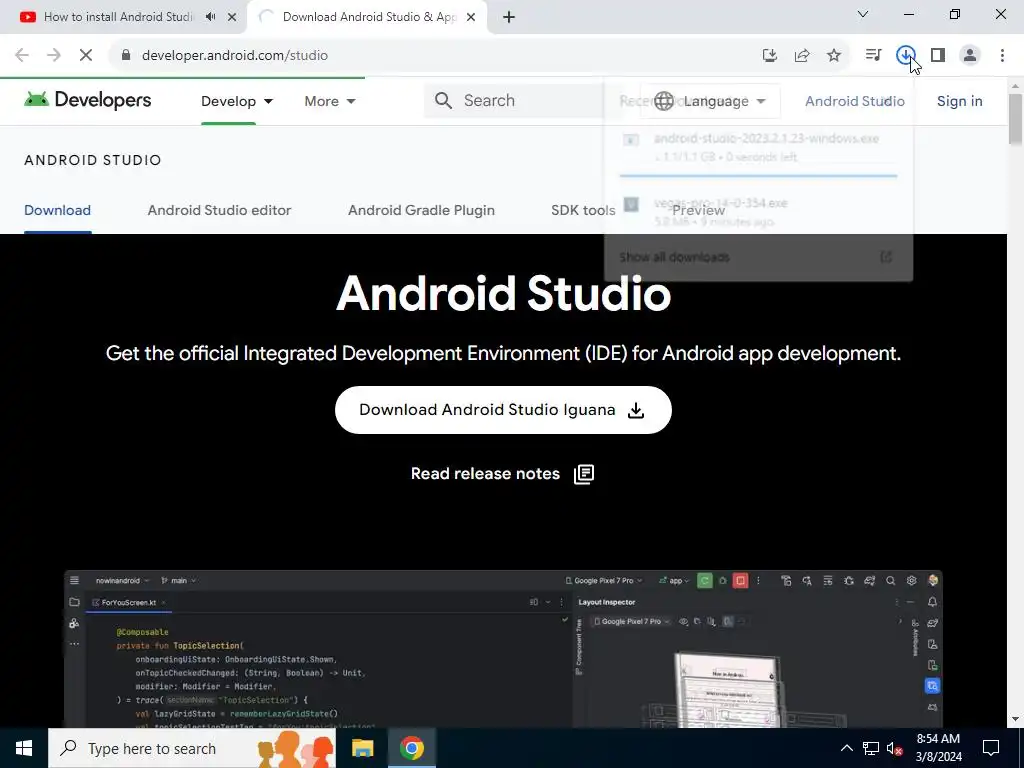Click the Sign in link
This screenshot has height=768, width=1024.
coord(959,101)
